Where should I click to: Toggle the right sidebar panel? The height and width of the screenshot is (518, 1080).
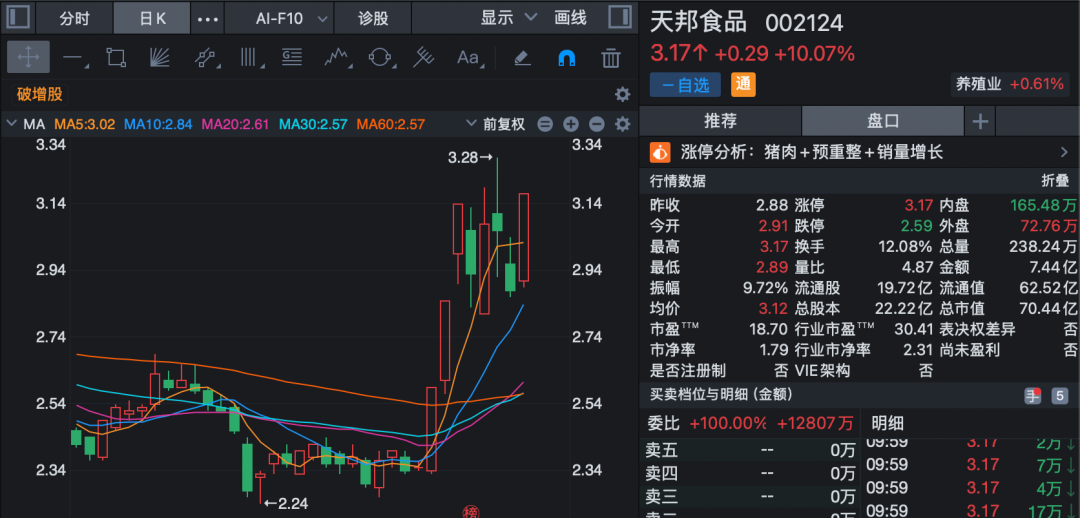(619, 18)
